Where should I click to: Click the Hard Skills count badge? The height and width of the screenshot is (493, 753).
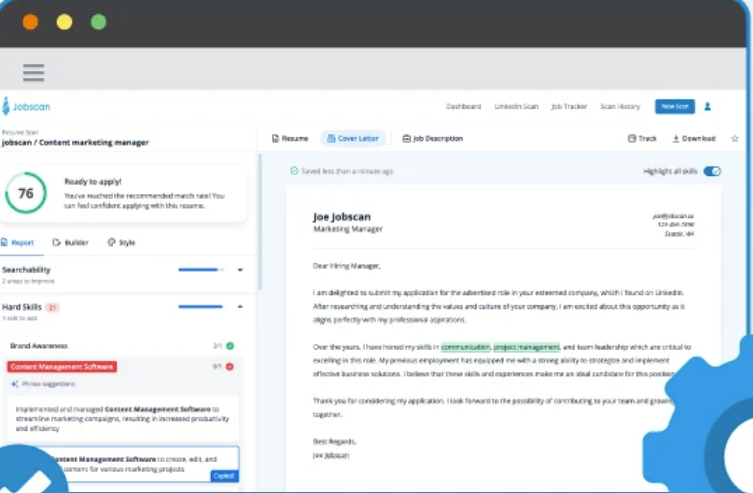(52, 307)
